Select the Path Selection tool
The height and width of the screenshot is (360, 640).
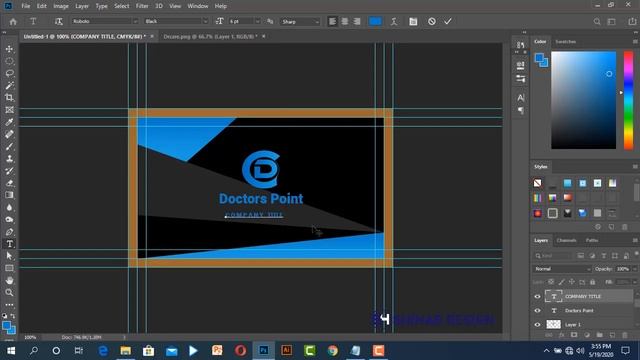9,256
